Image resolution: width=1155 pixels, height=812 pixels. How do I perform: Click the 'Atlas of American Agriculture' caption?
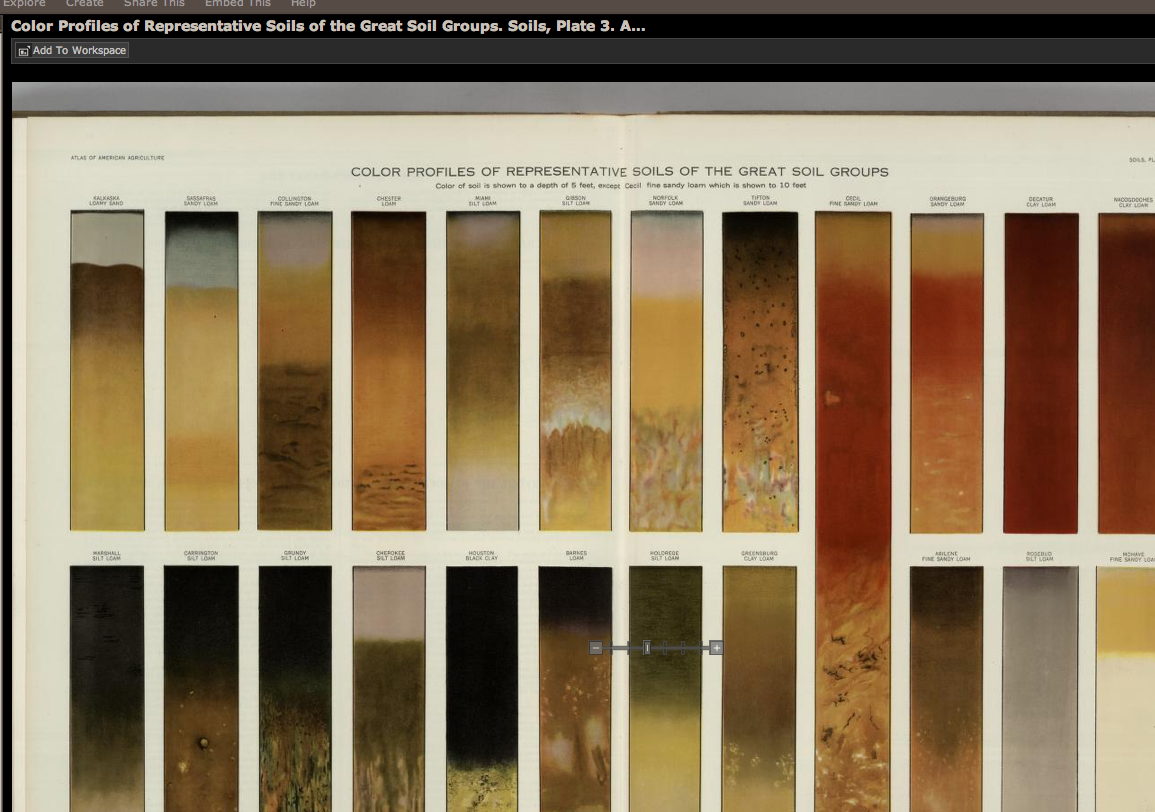pyautogui.click(x=117, y=158)
